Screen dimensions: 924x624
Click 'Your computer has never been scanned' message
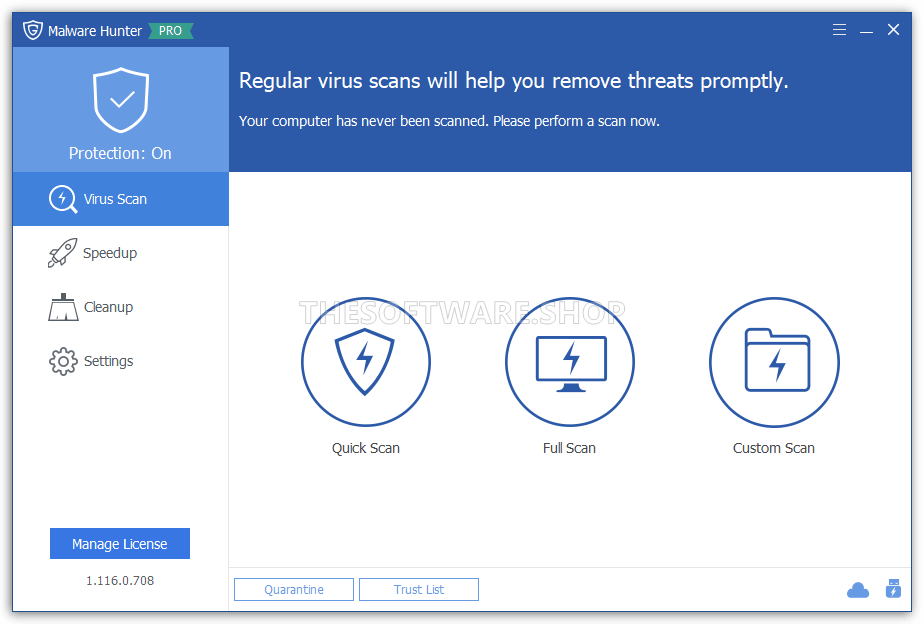[x=449, y=121]
